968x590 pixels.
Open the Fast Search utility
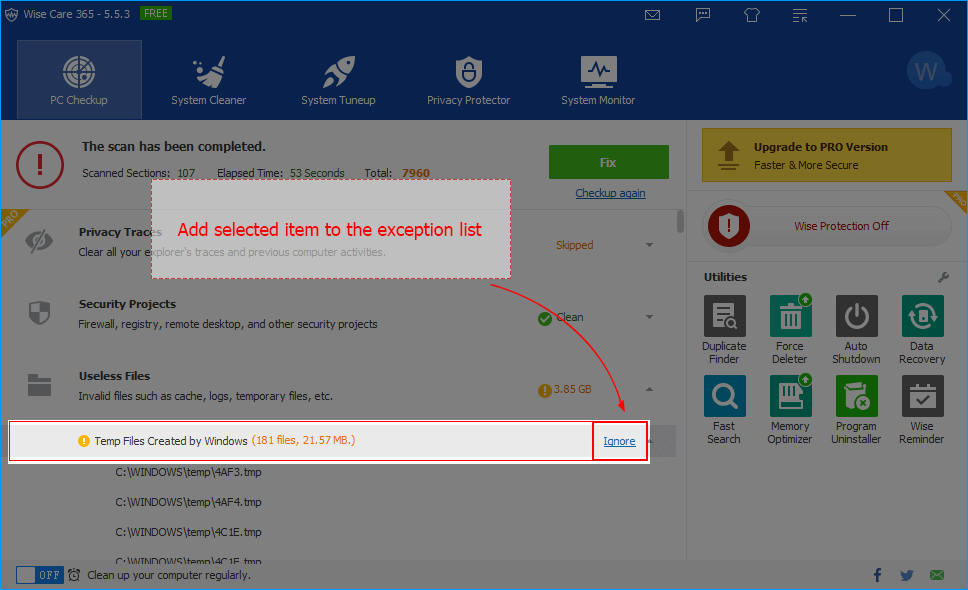[723, 408]
